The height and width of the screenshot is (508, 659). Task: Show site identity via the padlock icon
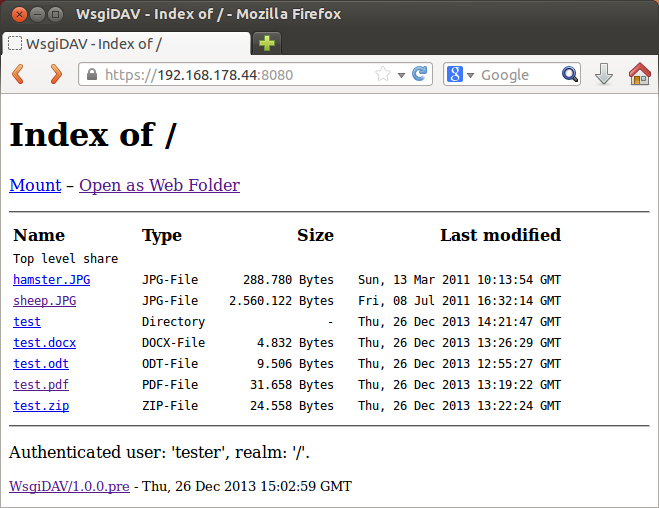pyautogui.click(x=91, y=75)
